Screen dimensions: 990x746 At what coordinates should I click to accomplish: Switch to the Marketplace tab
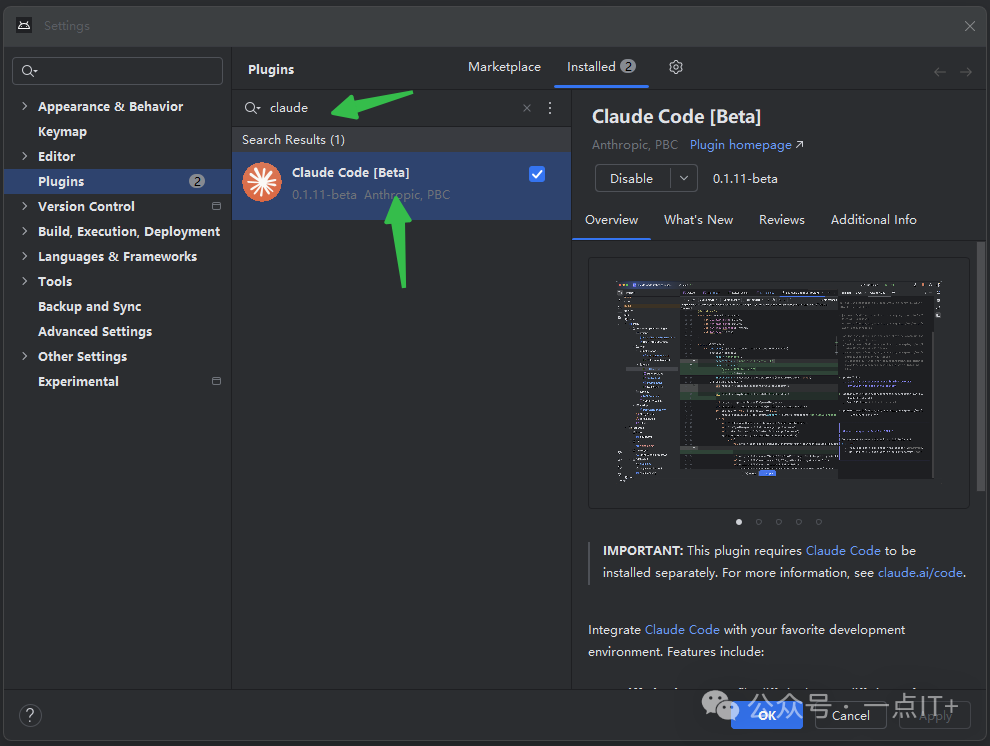click(x=504, y=67)
